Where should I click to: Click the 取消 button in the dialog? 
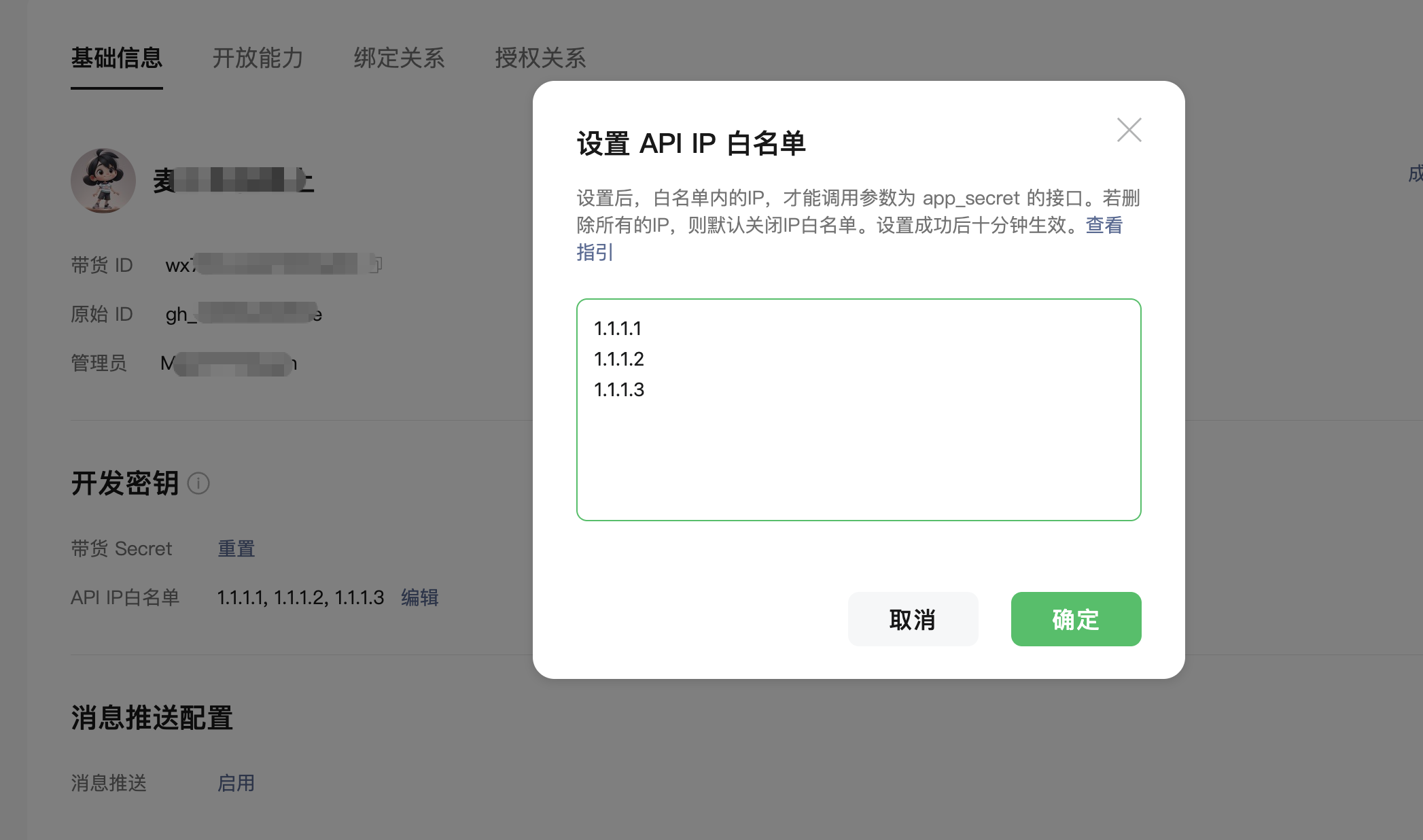coord(913,619)
